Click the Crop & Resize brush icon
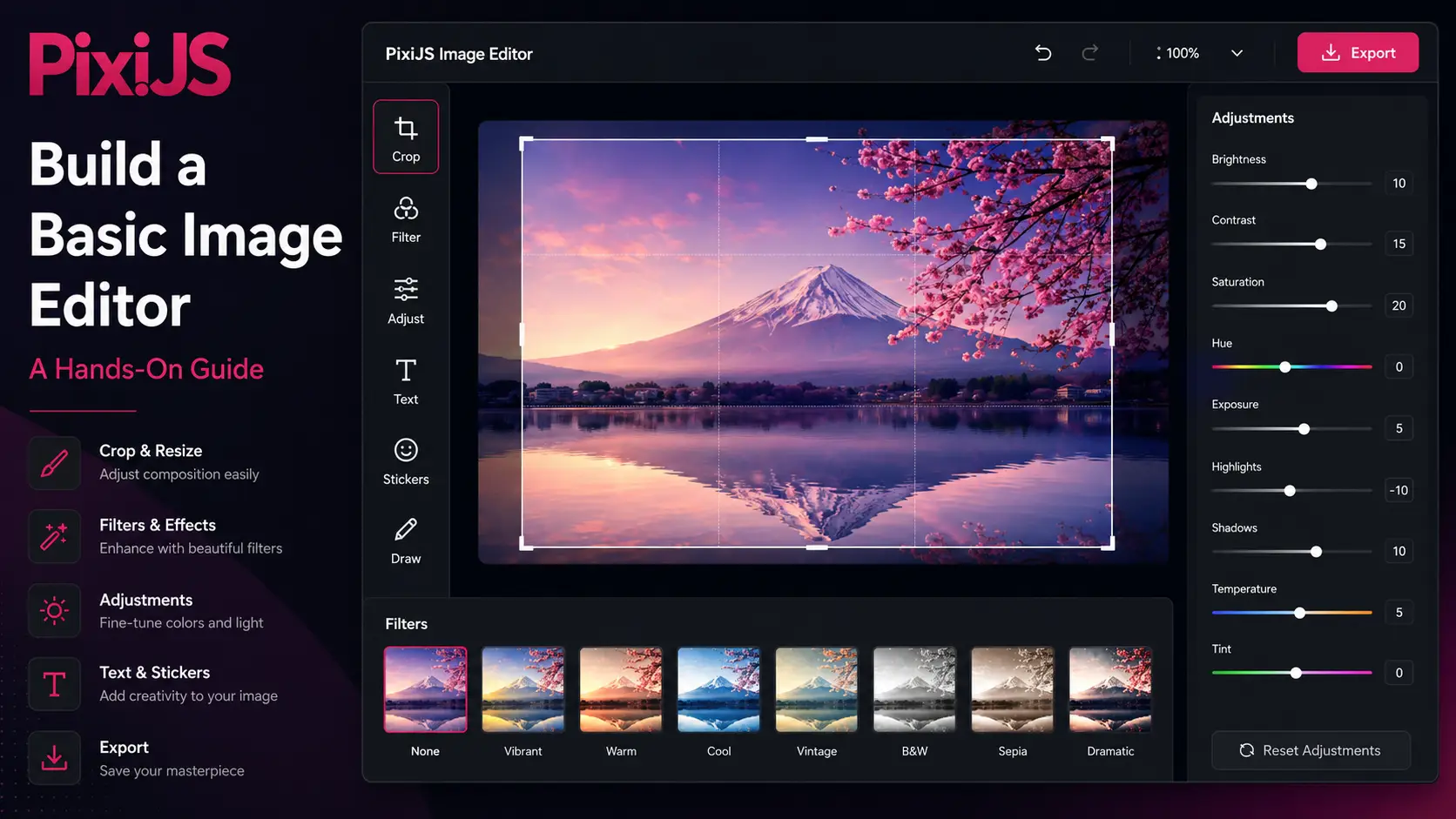The height and width of the screenshot is (819, 1456). (x=54, y=463)
